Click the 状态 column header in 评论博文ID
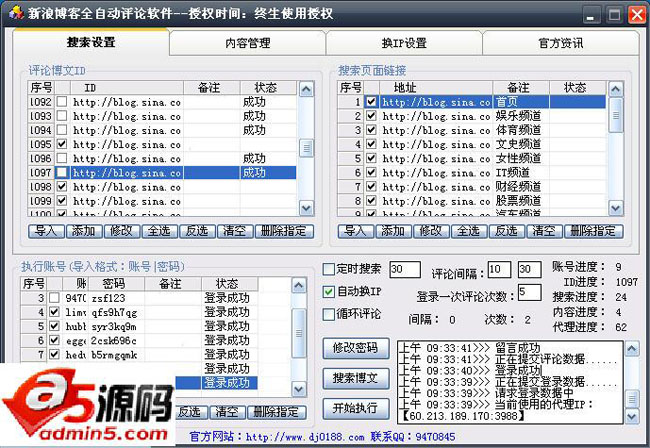The height and width of the screenshot is (448, 650). point(268,88)
